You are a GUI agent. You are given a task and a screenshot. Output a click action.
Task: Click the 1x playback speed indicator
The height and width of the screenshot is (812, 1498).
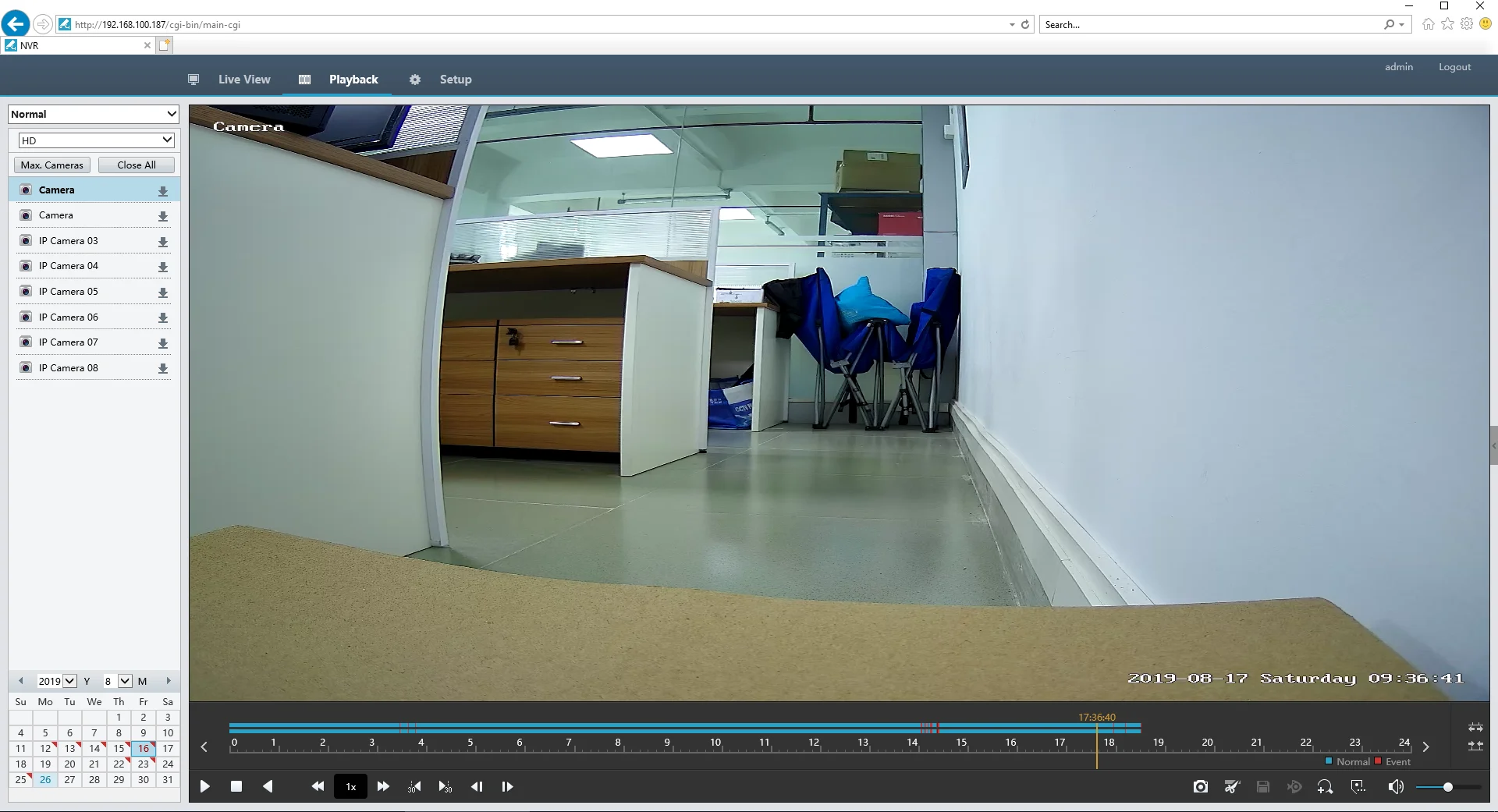tap(351, 786)
